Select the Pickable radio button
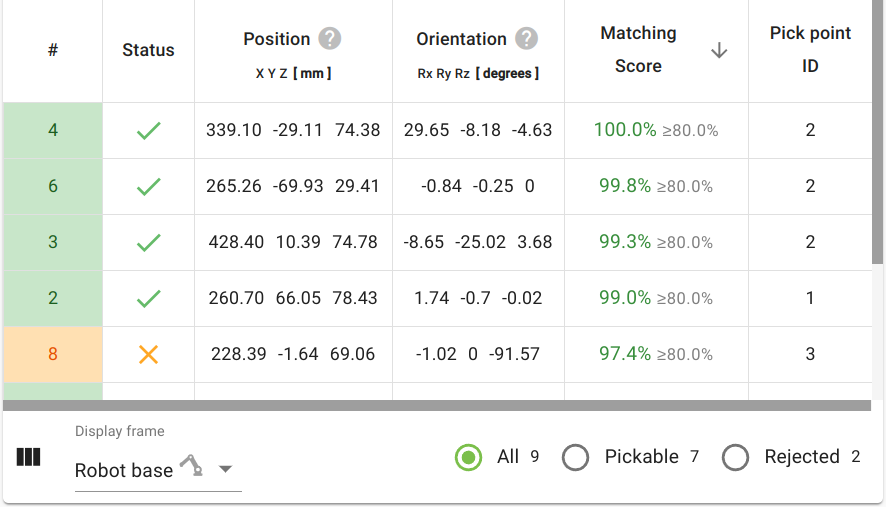 pos(575,457)
